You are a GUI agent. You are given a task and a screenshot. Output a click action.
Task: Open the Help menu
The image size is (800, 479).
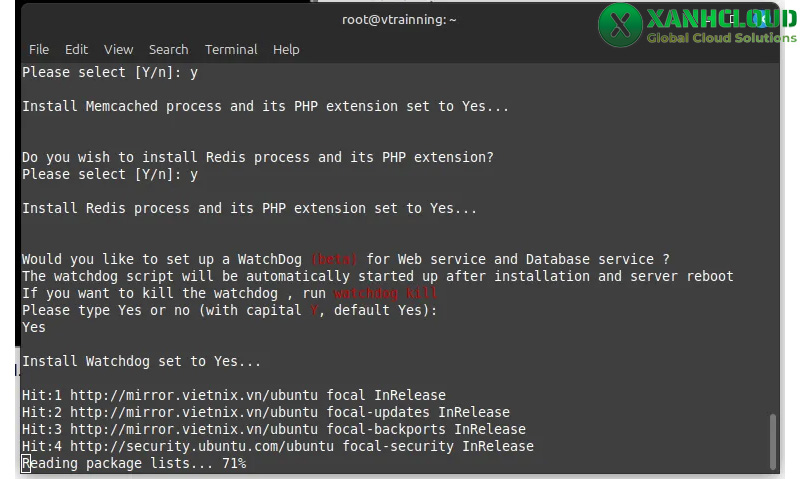click(286, 49)
